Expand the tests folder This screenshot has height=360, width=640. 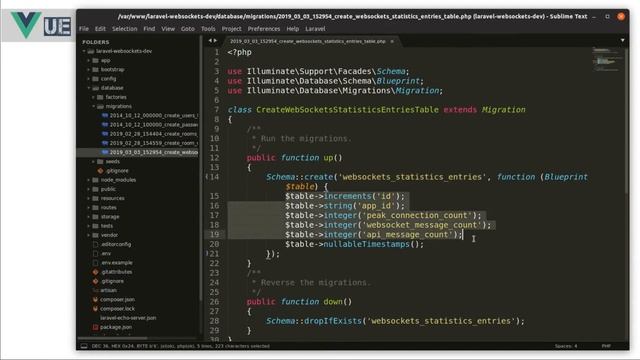89,226
